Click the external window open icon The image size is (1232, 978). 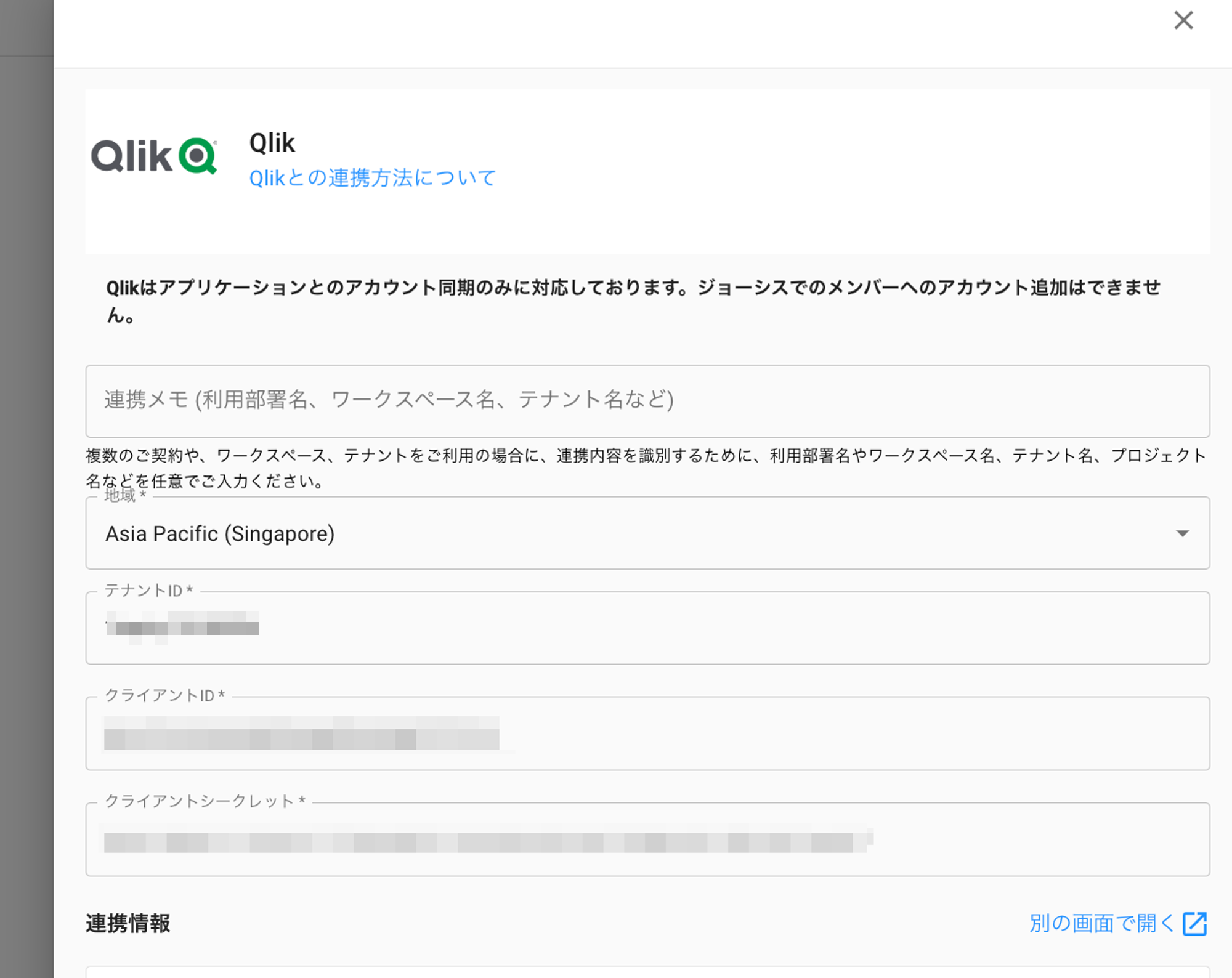click(x=1194, y=923)
